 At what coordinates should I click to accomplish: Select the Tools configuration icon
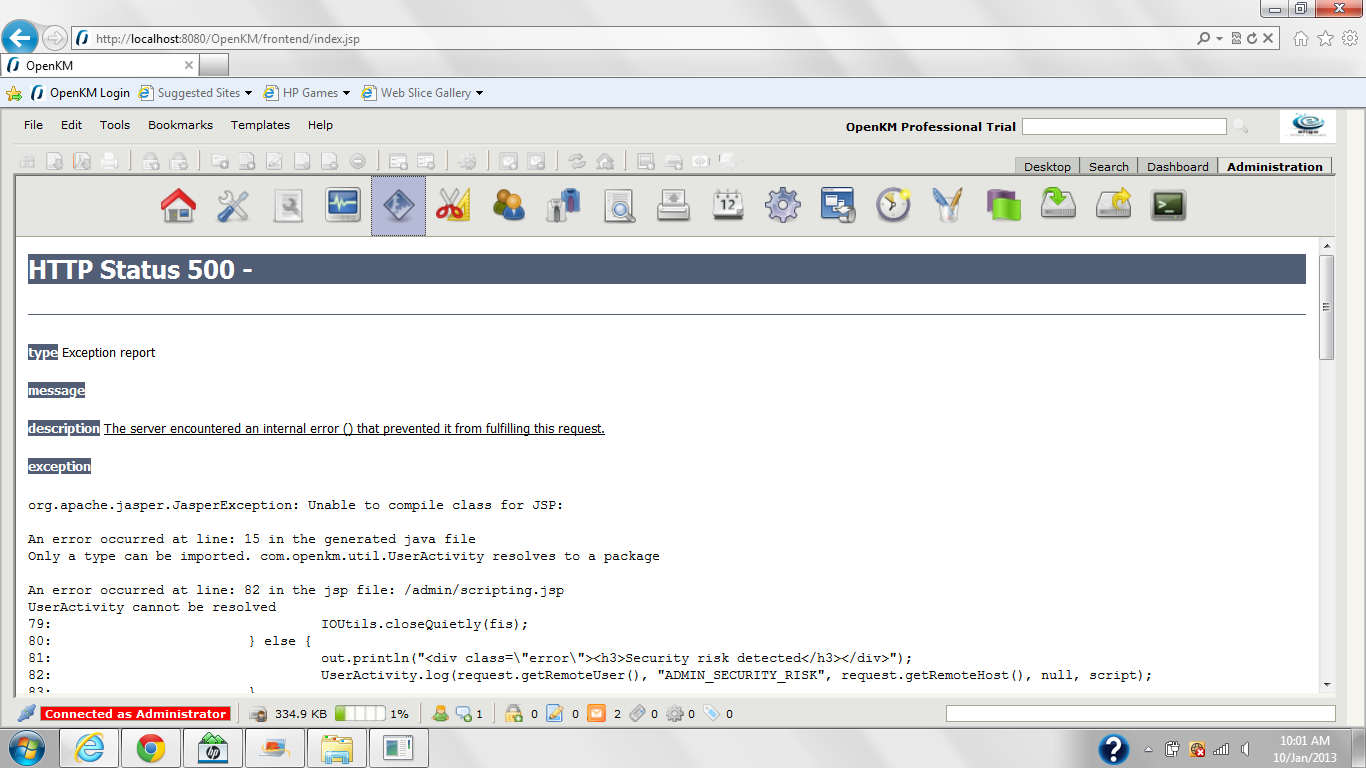(x=233, y=204)
